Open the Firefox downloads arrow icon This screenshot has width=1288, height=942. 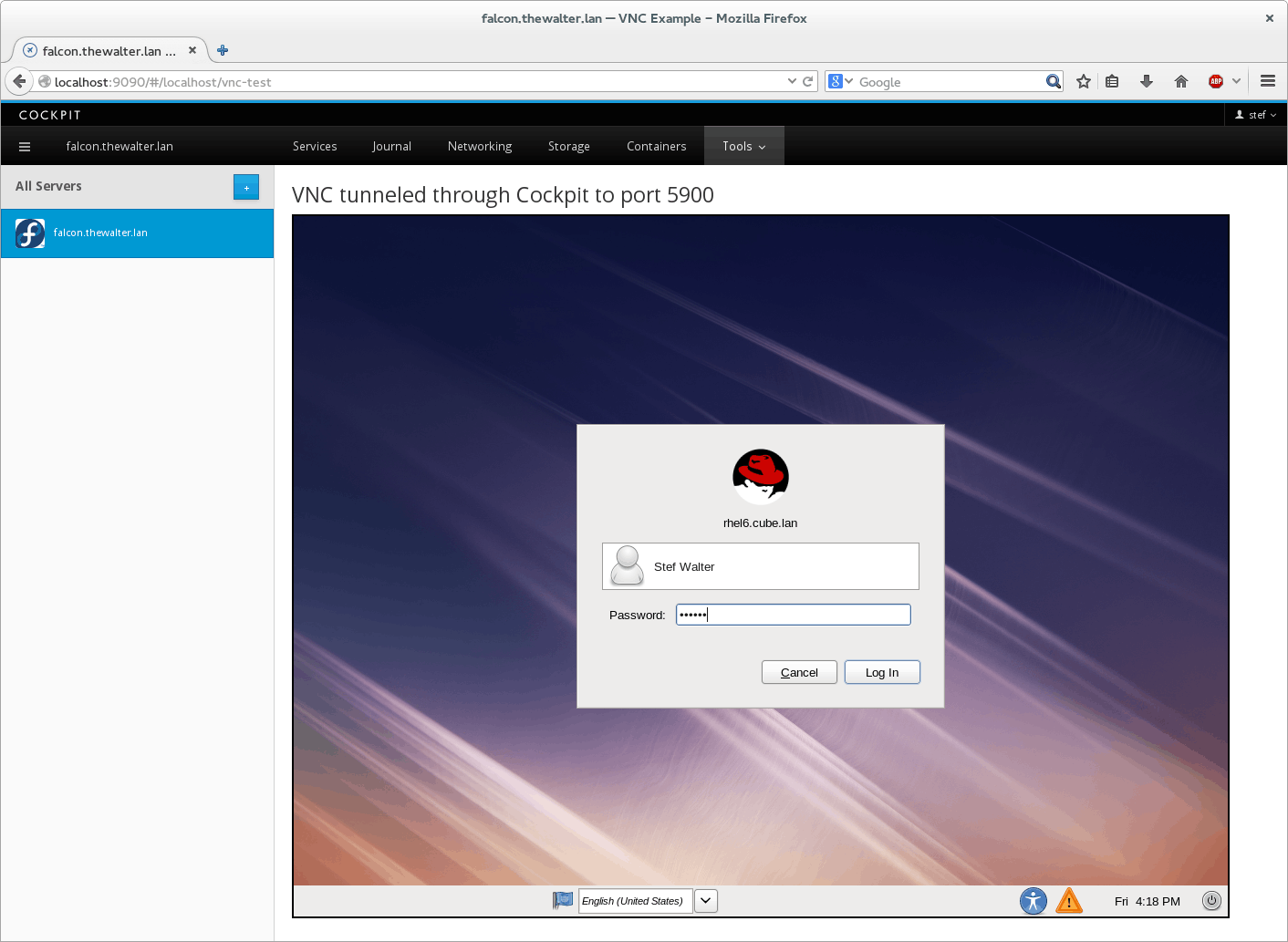pyautogui.click(x=1146, y=81)
